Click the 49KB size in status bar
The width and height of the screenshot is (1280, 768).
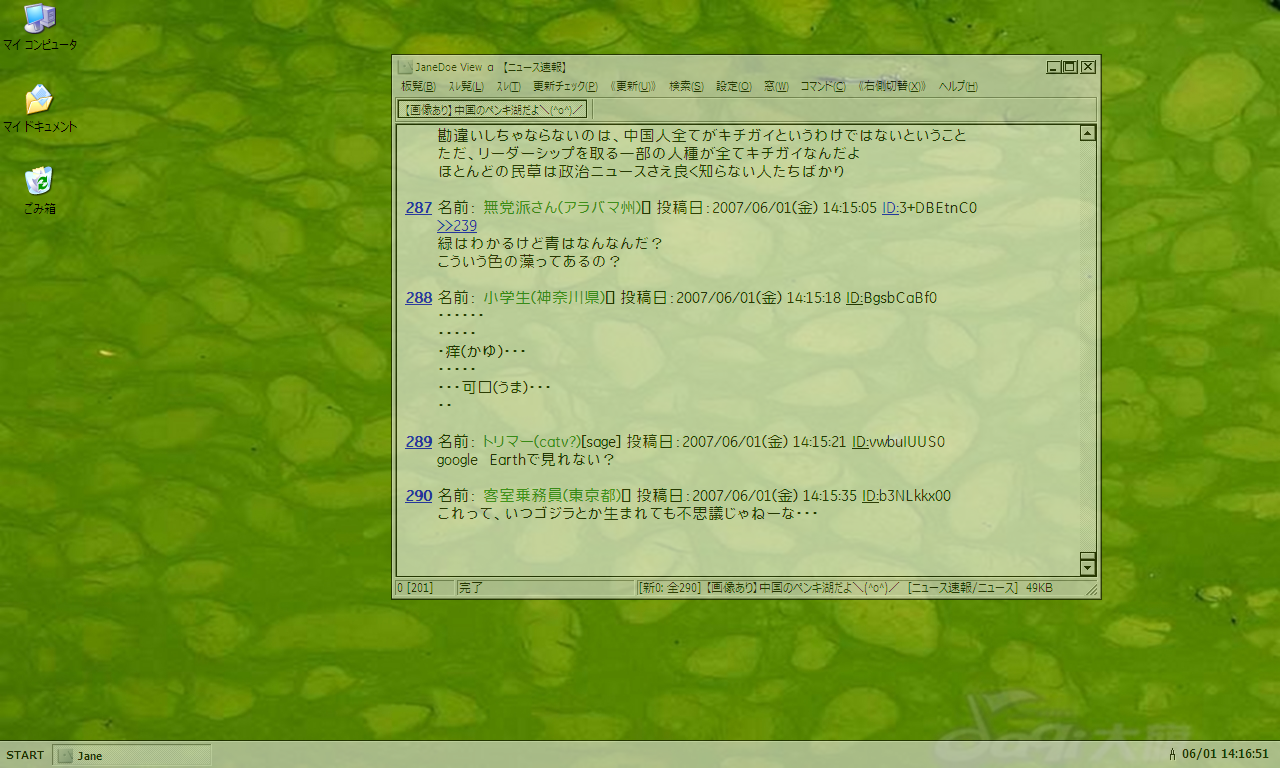(x=1039, y=588)
